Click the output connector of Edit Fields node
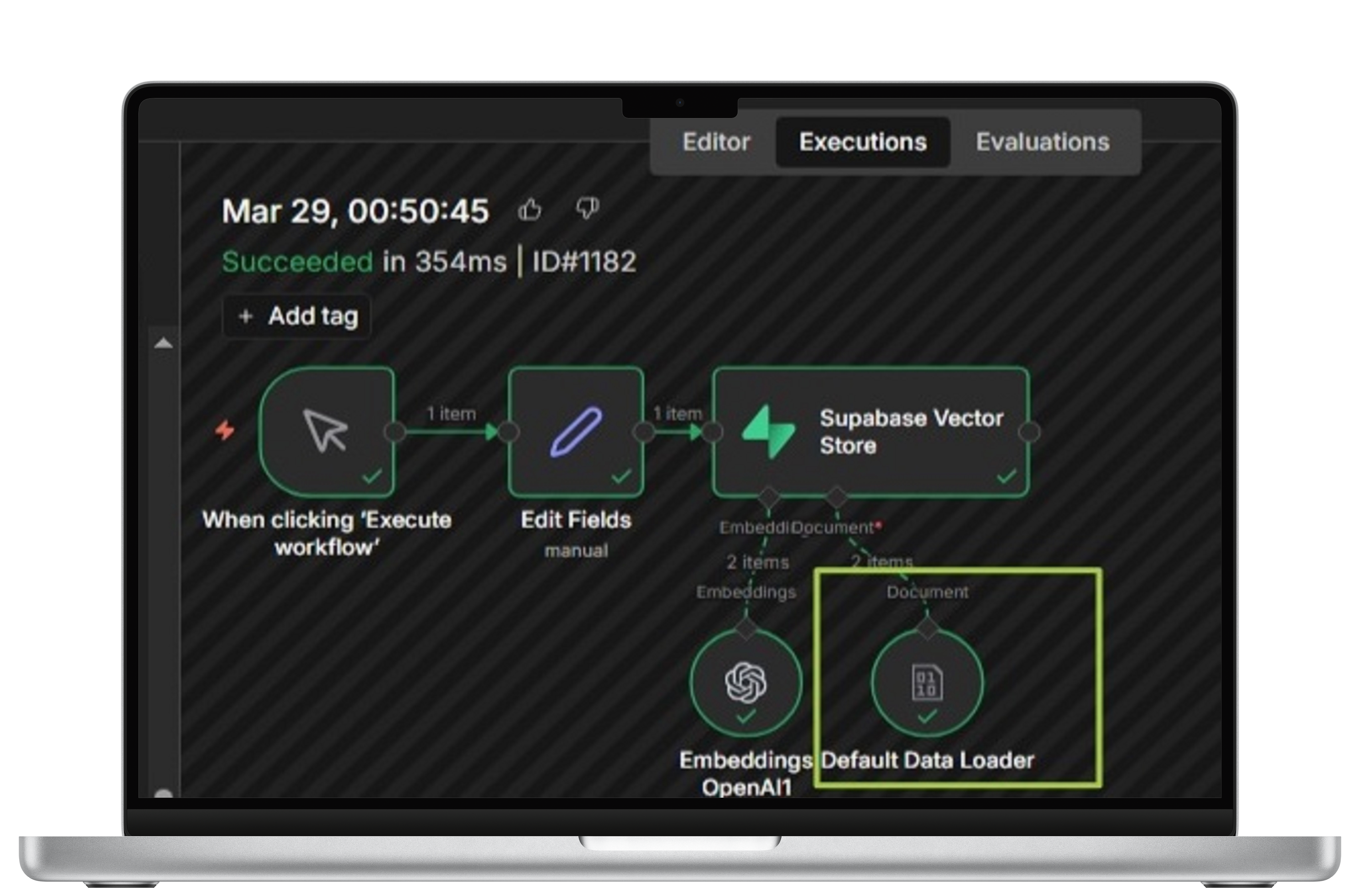This screenshot has height=896, width=1360. [644, 432]
